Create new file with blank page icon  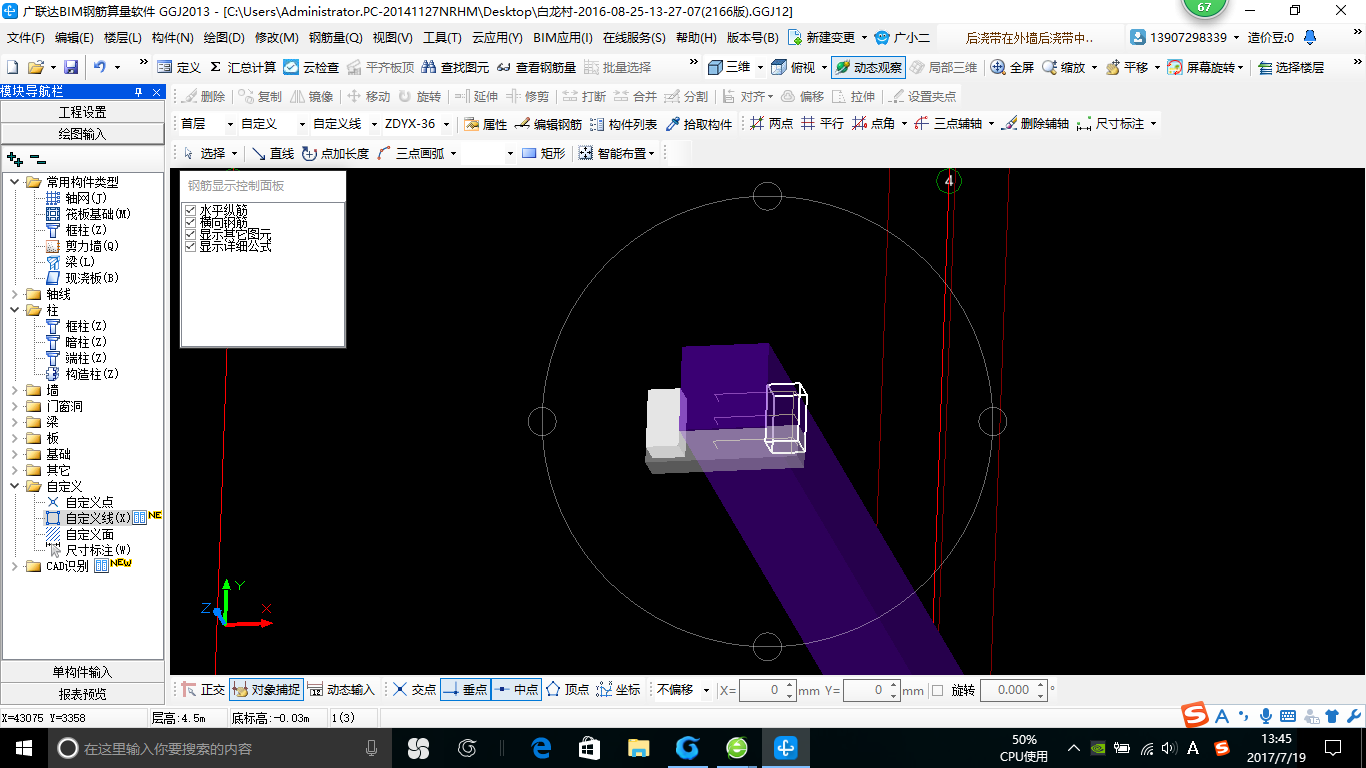point(12,67)
